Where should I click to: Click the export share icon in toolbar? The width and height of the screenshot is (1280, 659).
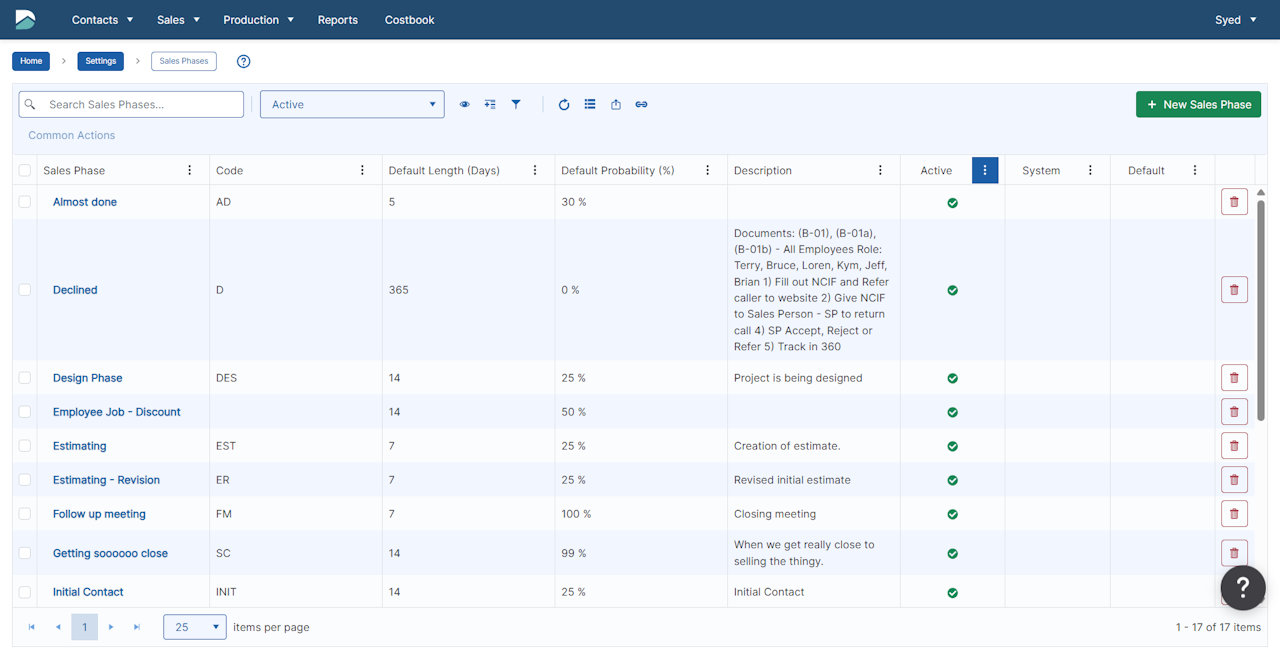tap(616, 104)
